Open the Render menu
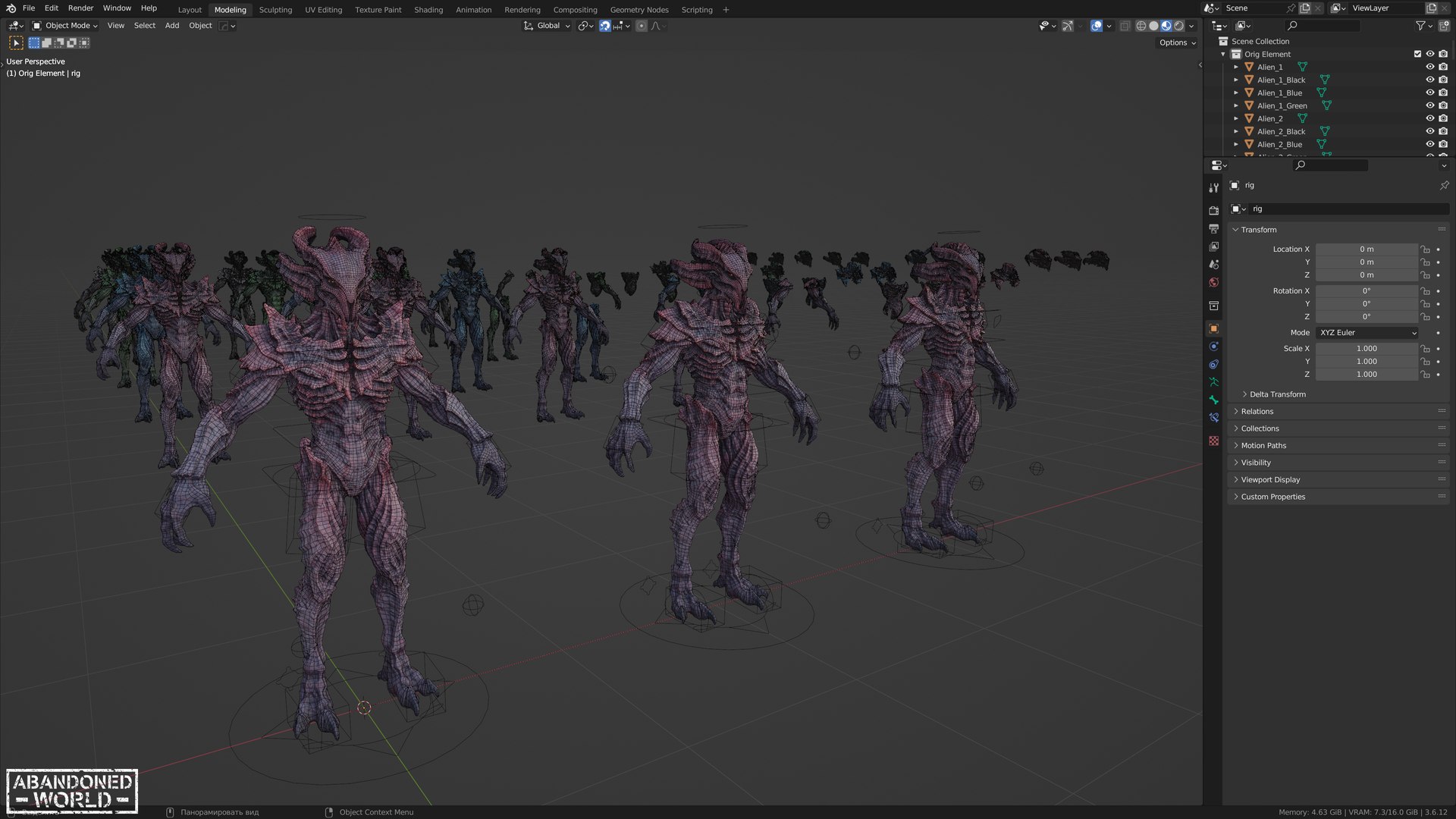The height and width of the screenshot is (819, 1456). [x=80, y=8]
